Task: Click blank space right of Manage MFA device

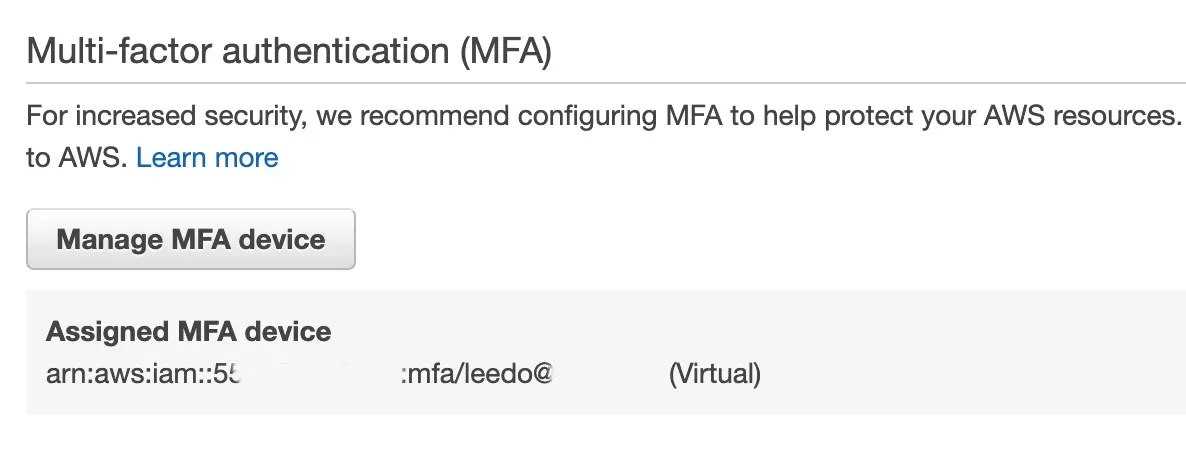Action: pyautogui.click(x=700, y=240)
